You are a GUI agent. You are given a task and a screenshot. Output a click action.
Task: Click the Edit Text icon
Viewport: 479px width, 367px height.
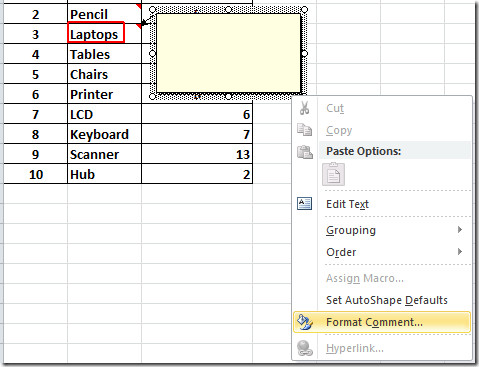(304, 204)
